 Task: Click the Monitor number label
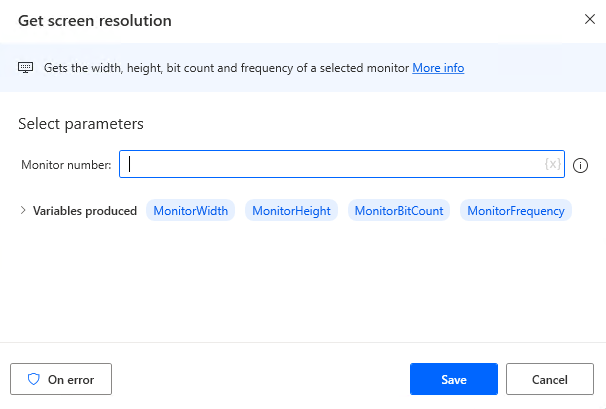(66, 165)
